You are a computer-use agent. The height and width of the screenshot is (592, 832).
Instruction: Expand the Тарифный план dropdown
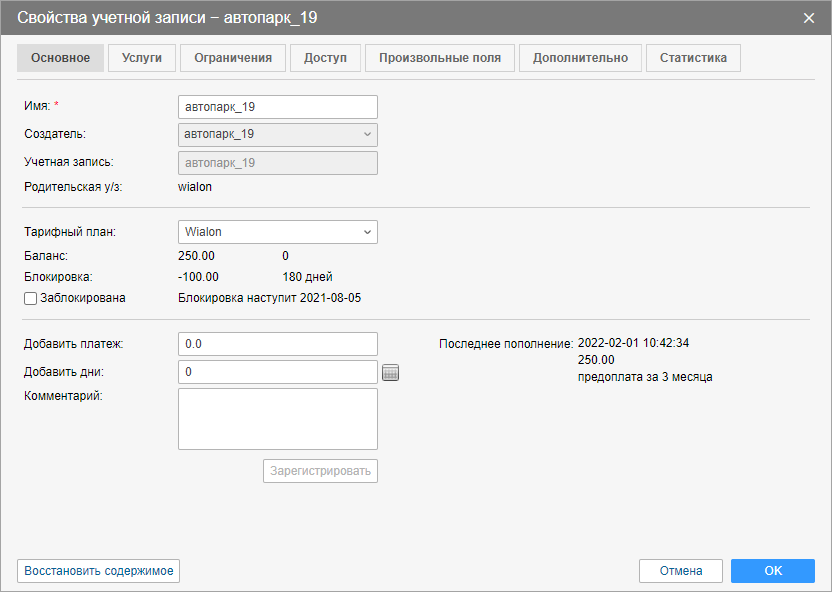coord(277,232)
